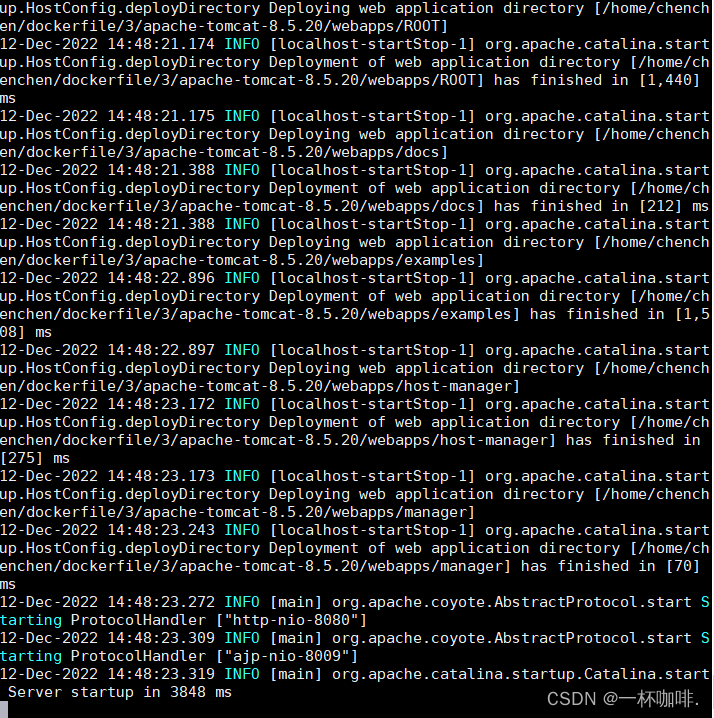The height and width of the screenshot is (718, 714).
Task: Select the timestamp 14:48:21.175
Action: tap(161, 116)
